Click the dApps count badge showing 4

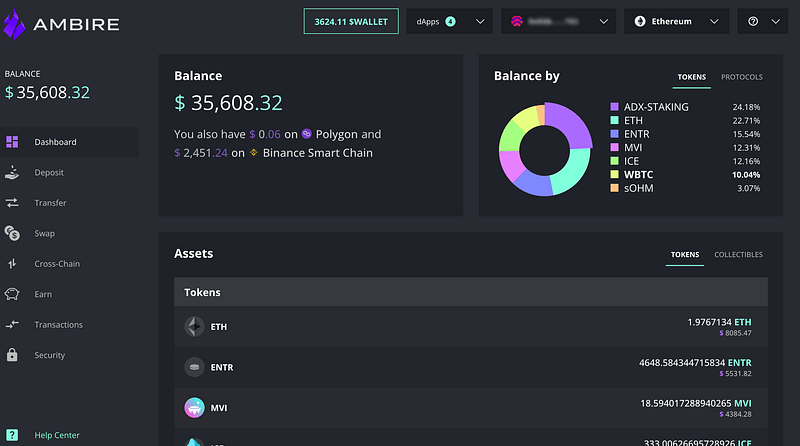pos(451,21)
